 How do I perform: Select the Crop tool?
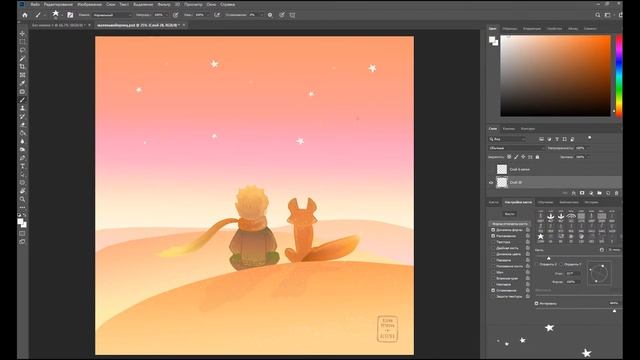click(x=22, y=67)
